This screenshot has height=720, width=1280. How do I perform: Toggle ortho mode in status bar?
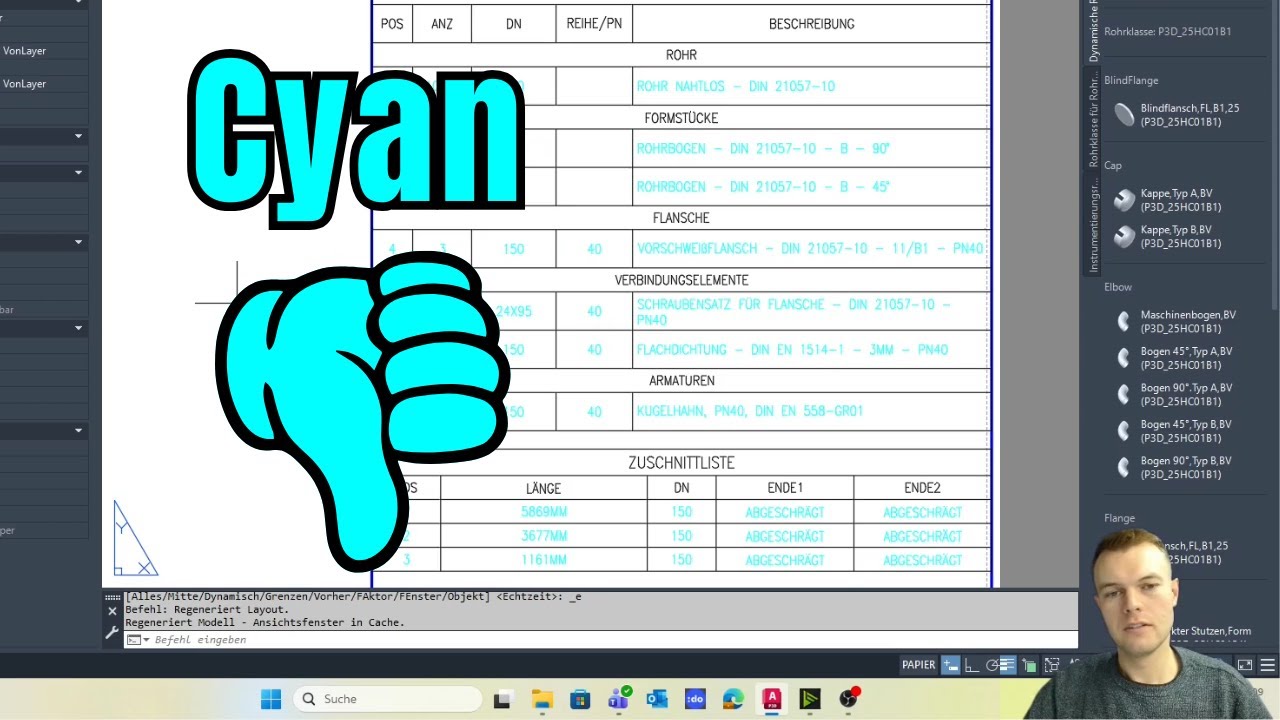972,665
